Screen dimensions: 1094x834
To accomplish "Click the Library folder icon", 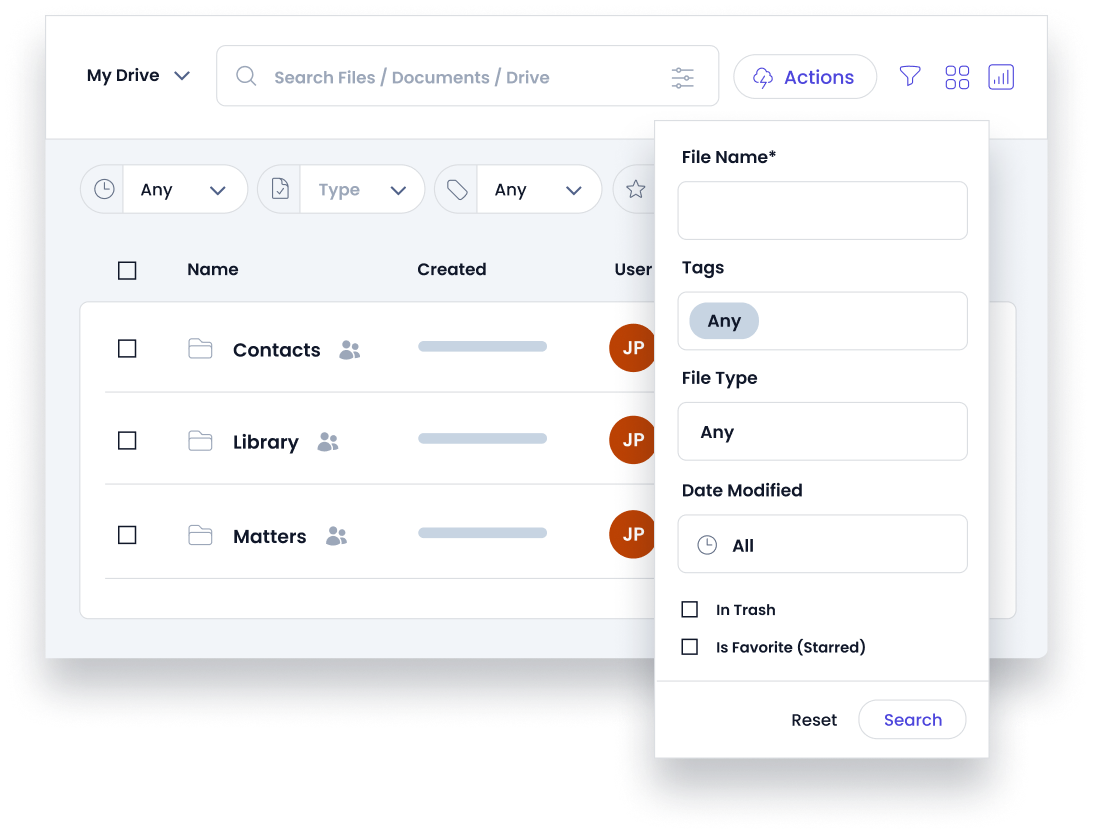I will pos(200,441).
